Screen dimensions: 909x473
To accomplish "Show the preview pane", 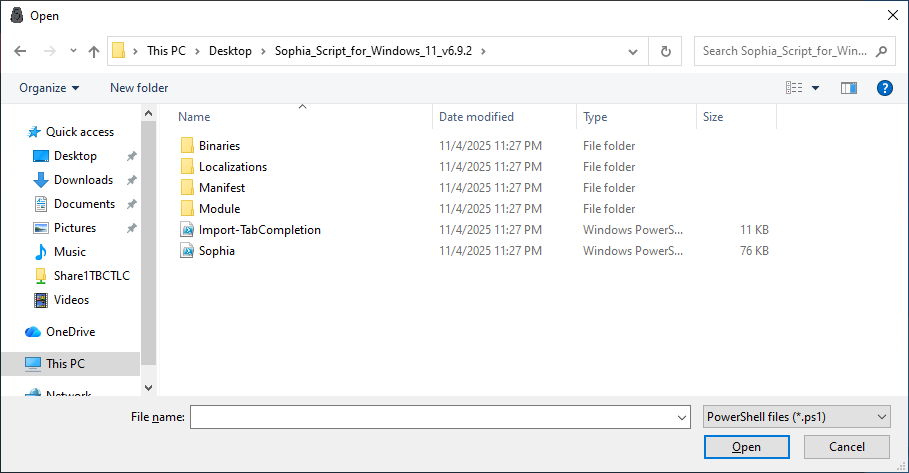I will coord(849,88).
